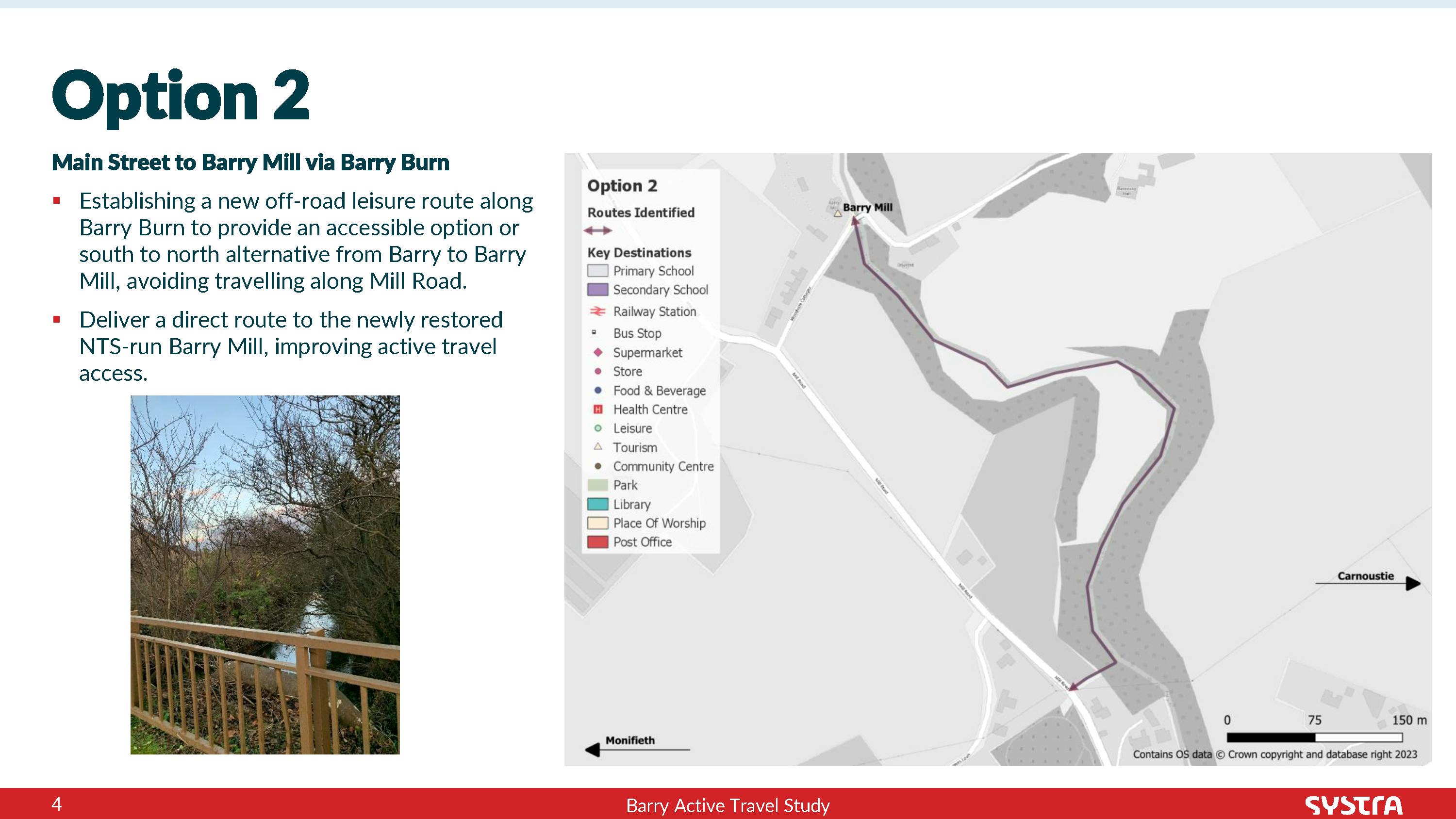Click the red Health Centre H icon

coord(597,409)
